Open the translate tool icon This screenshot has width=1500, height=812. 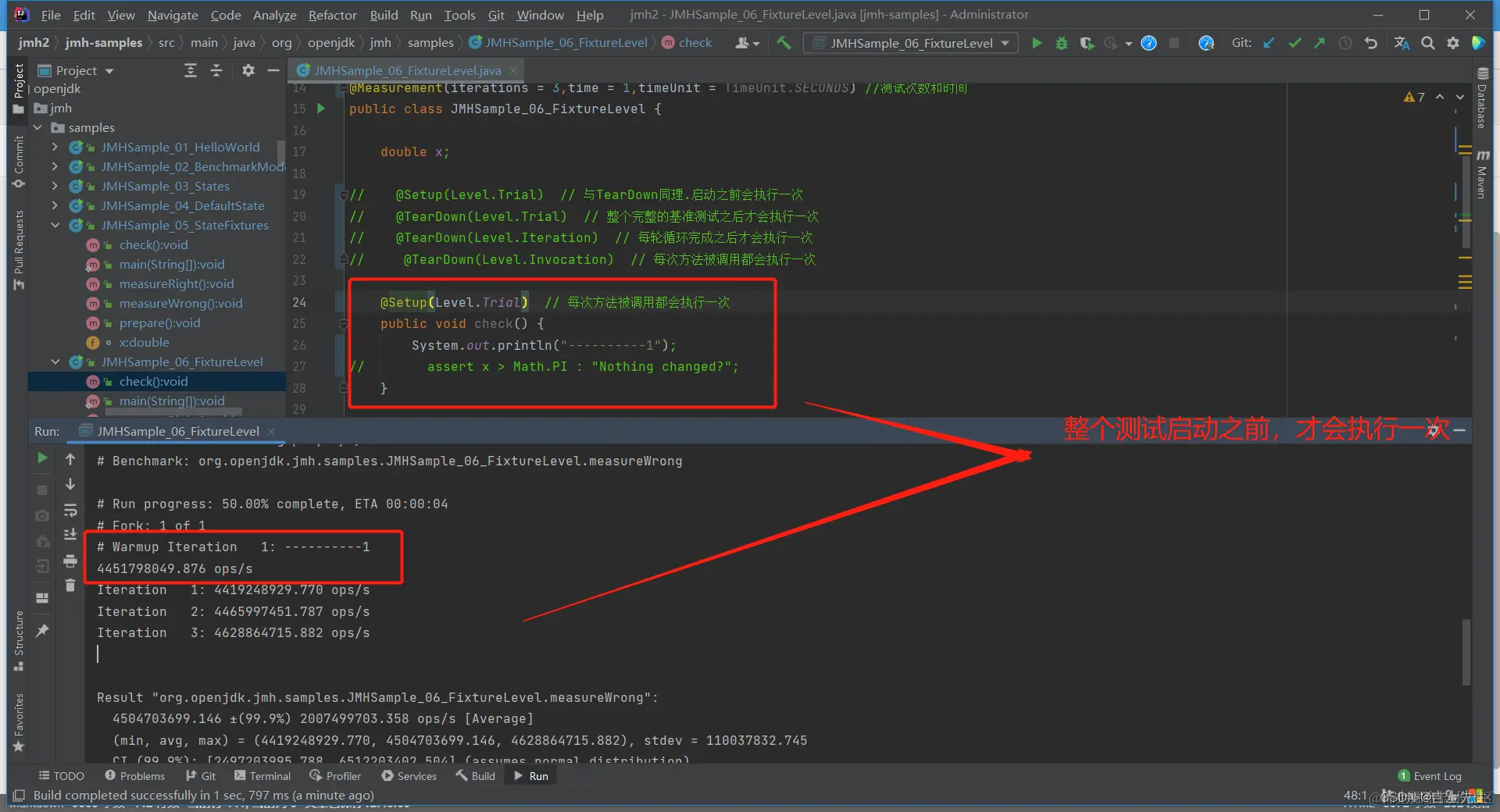pos(1402,43)
